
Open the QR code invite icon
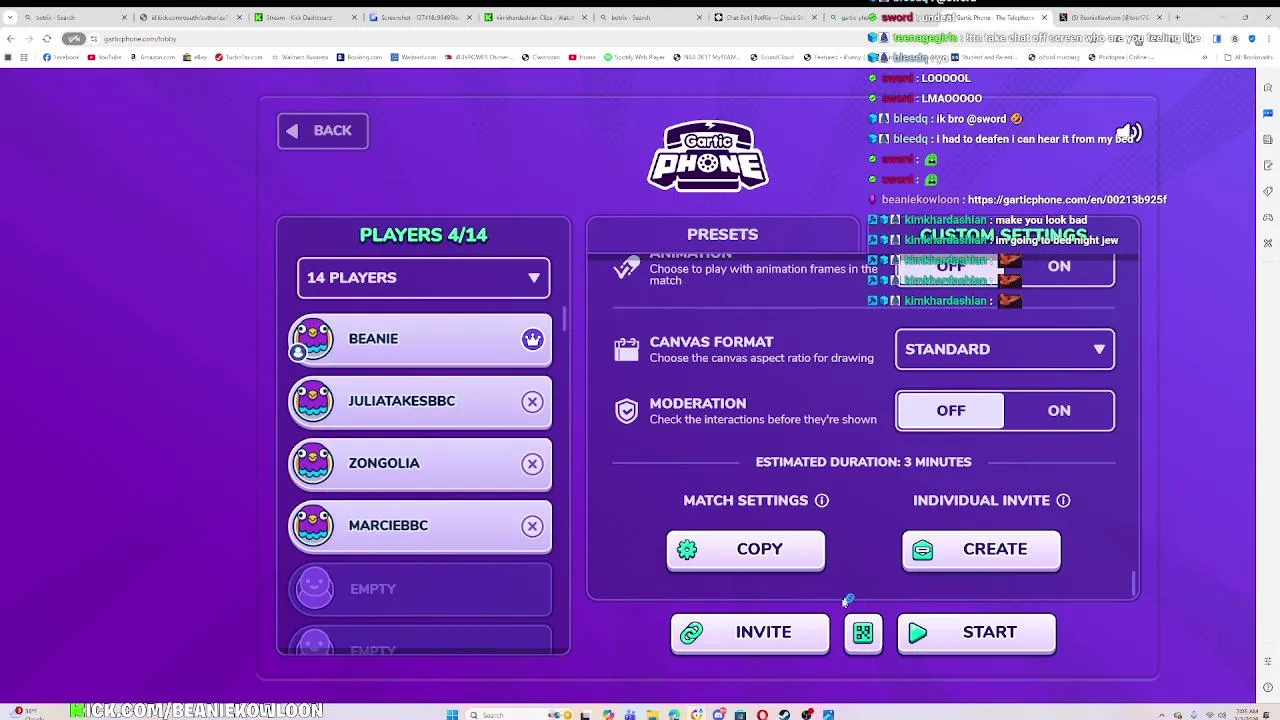tap(863, 633)
